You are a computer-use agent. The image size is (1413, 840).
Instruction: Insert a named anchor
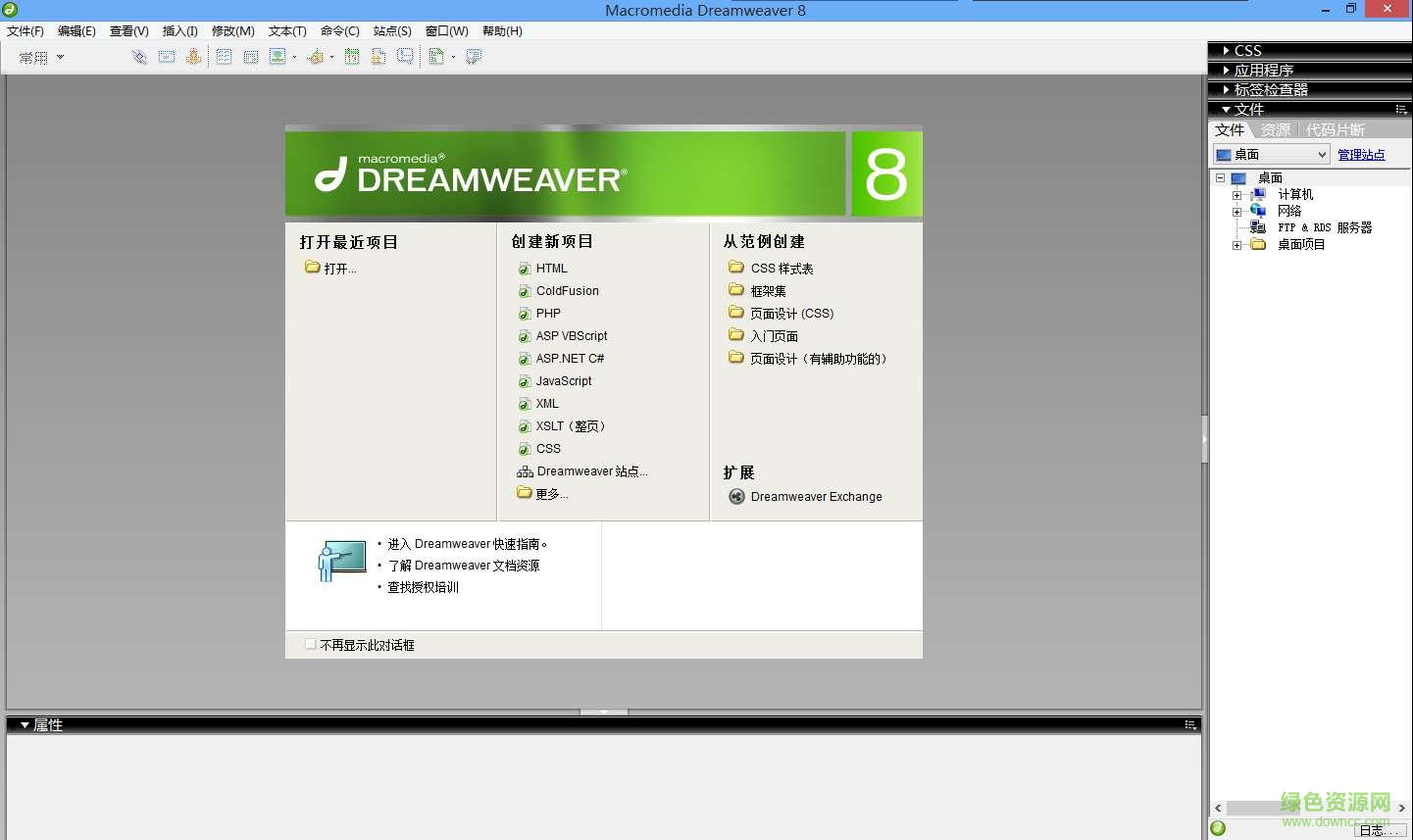click(x=194, y=56)
